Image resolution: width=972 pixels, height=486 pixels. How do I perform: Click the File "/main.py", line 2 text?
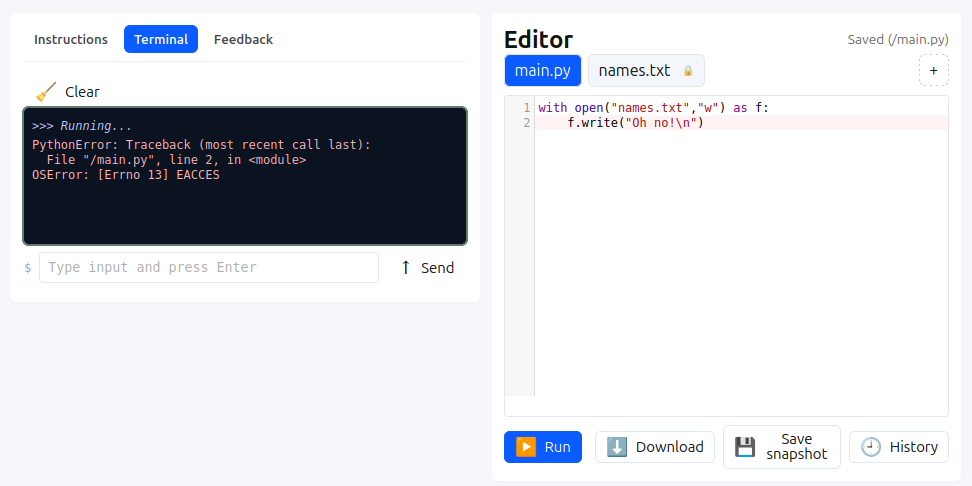[176, 160]
